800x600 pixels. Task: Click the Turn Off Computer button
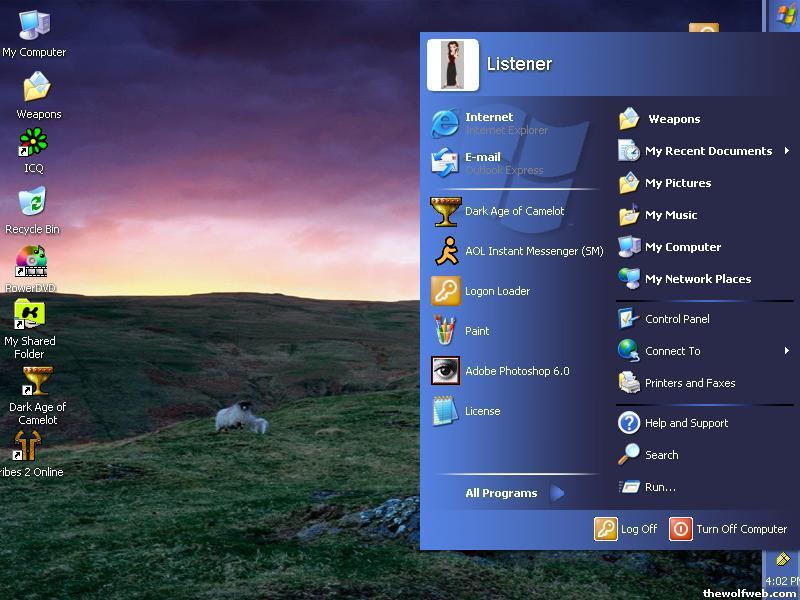tap(728, 529)
